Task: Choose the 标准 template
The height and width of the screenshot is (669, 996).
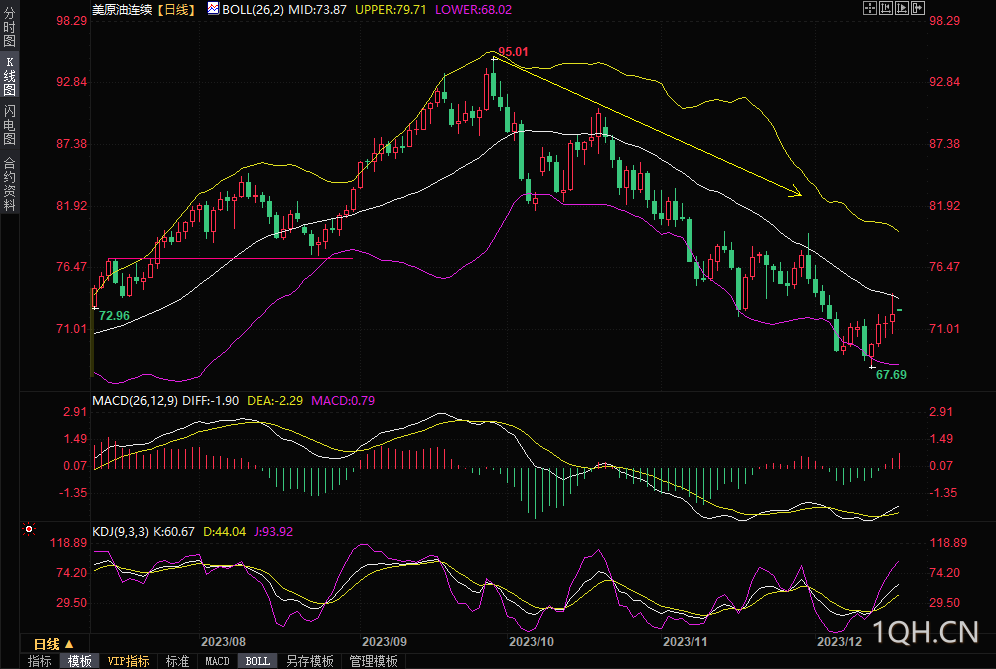Action: point(178,661)
